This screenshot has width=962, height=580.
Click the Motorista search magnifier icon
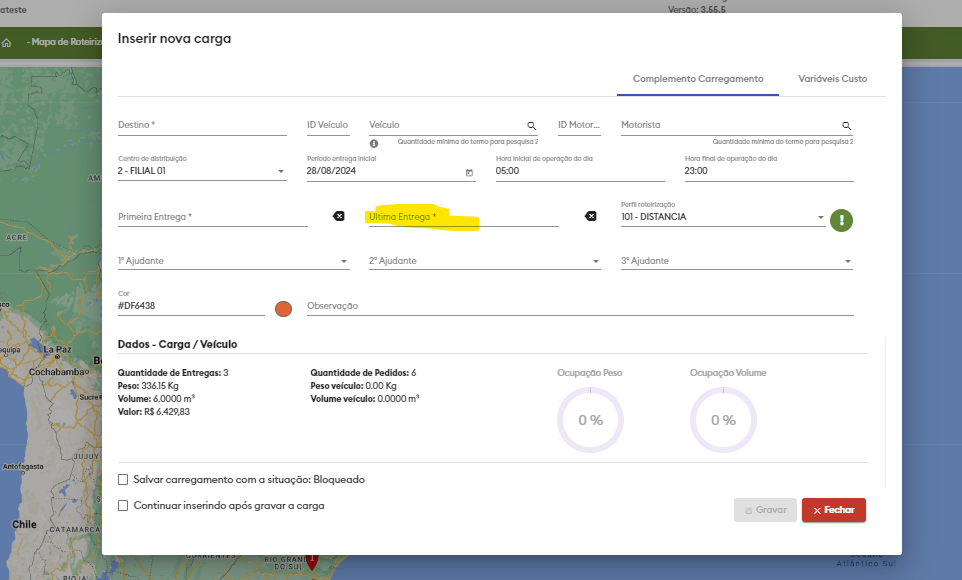tap(846, 126)
